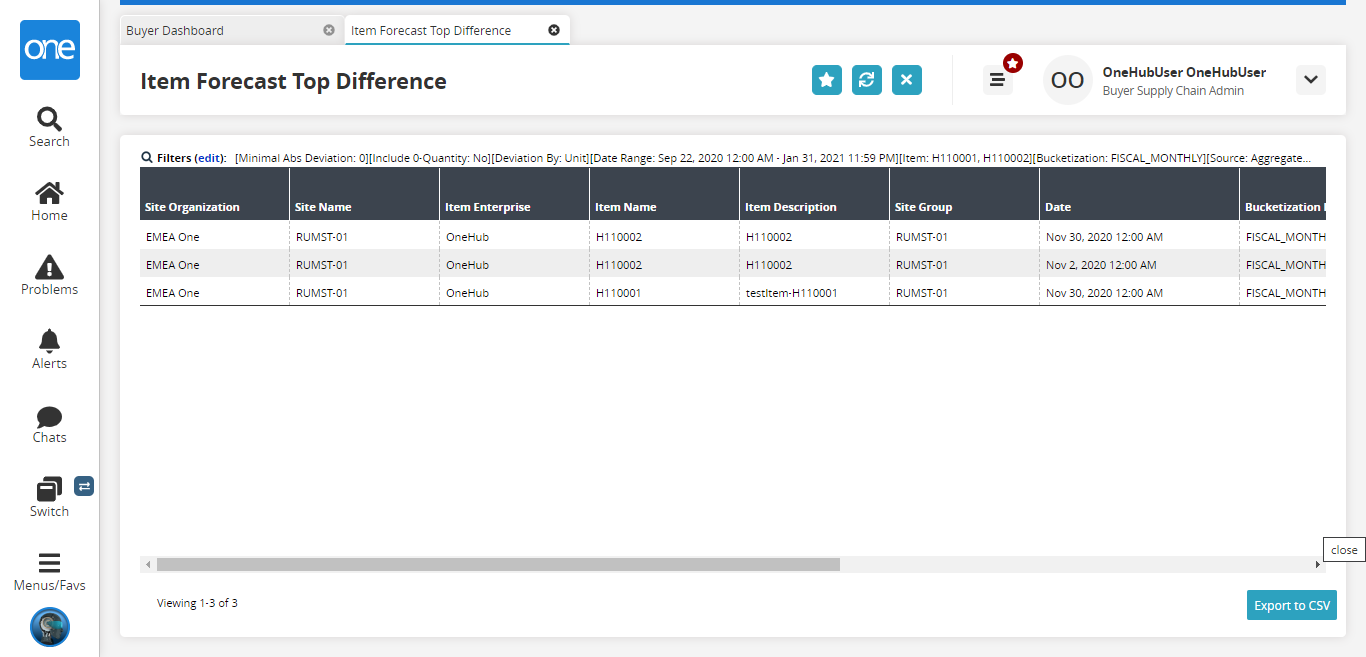Image resolution: width=1366 pixels, height=657 pixels.
Task: Close the Item Forecast Top Difference tab
Action: (x=554, y=30)
